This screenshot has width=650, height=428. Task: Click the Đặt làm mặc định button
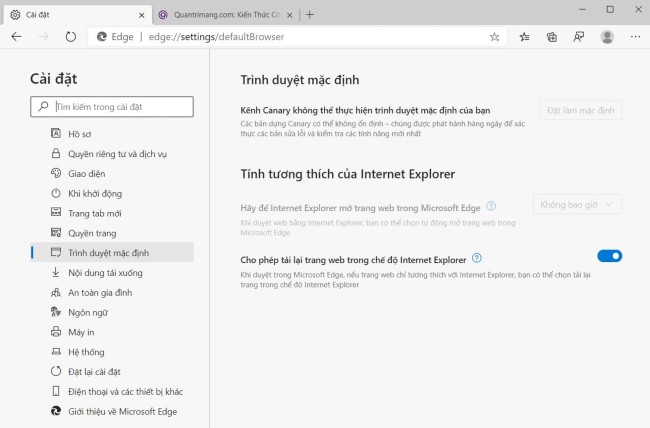(580, 110)
